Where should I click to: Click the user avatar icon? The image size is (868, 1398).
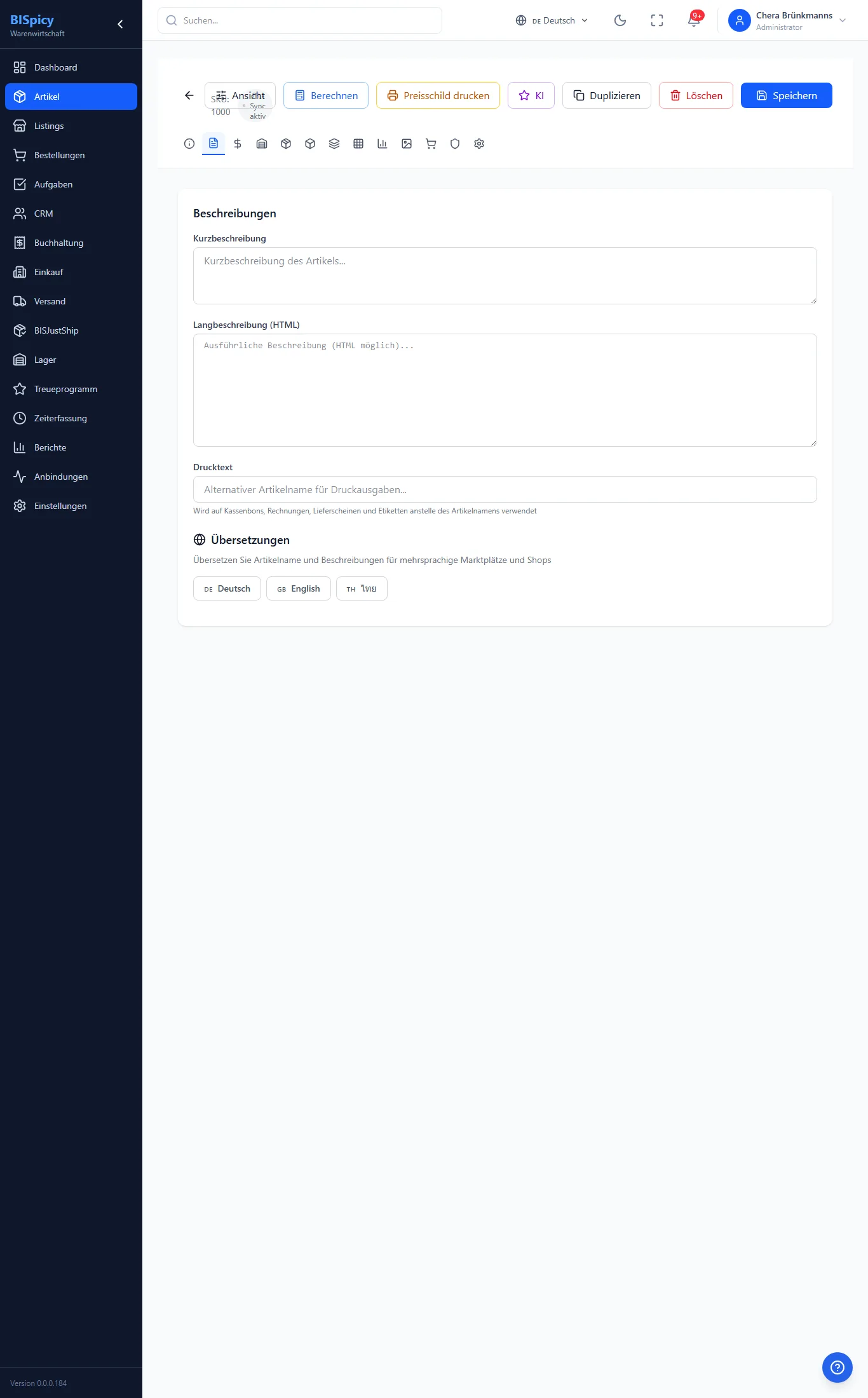tap(740, 20)
